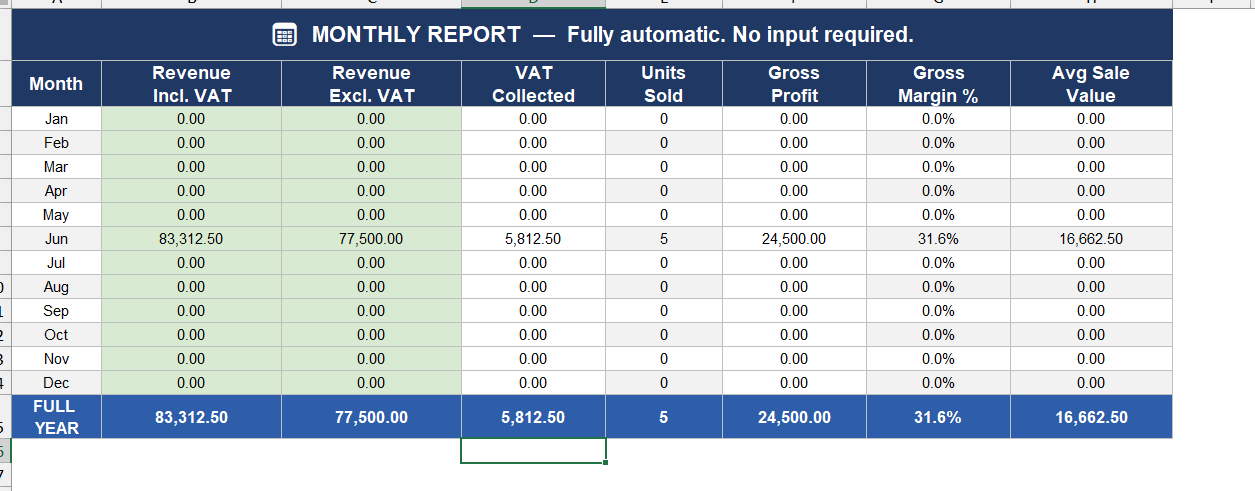Select June gross profit 24,500.00
This screenshot has width=1255, height=491.
(x=794, y=239)
